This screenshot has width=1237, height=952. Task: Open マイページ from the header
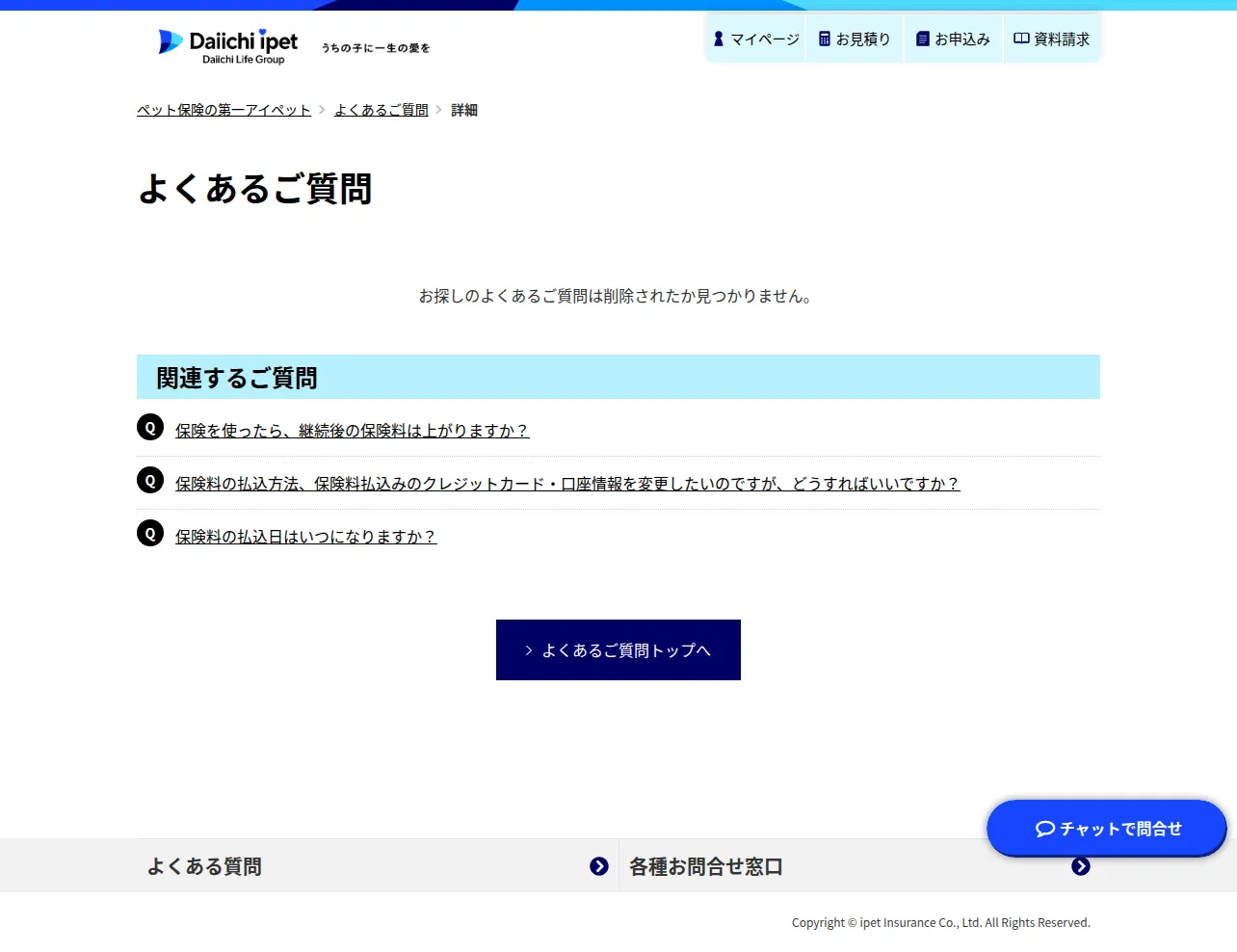pyautogui.click(x=756, y=40)
